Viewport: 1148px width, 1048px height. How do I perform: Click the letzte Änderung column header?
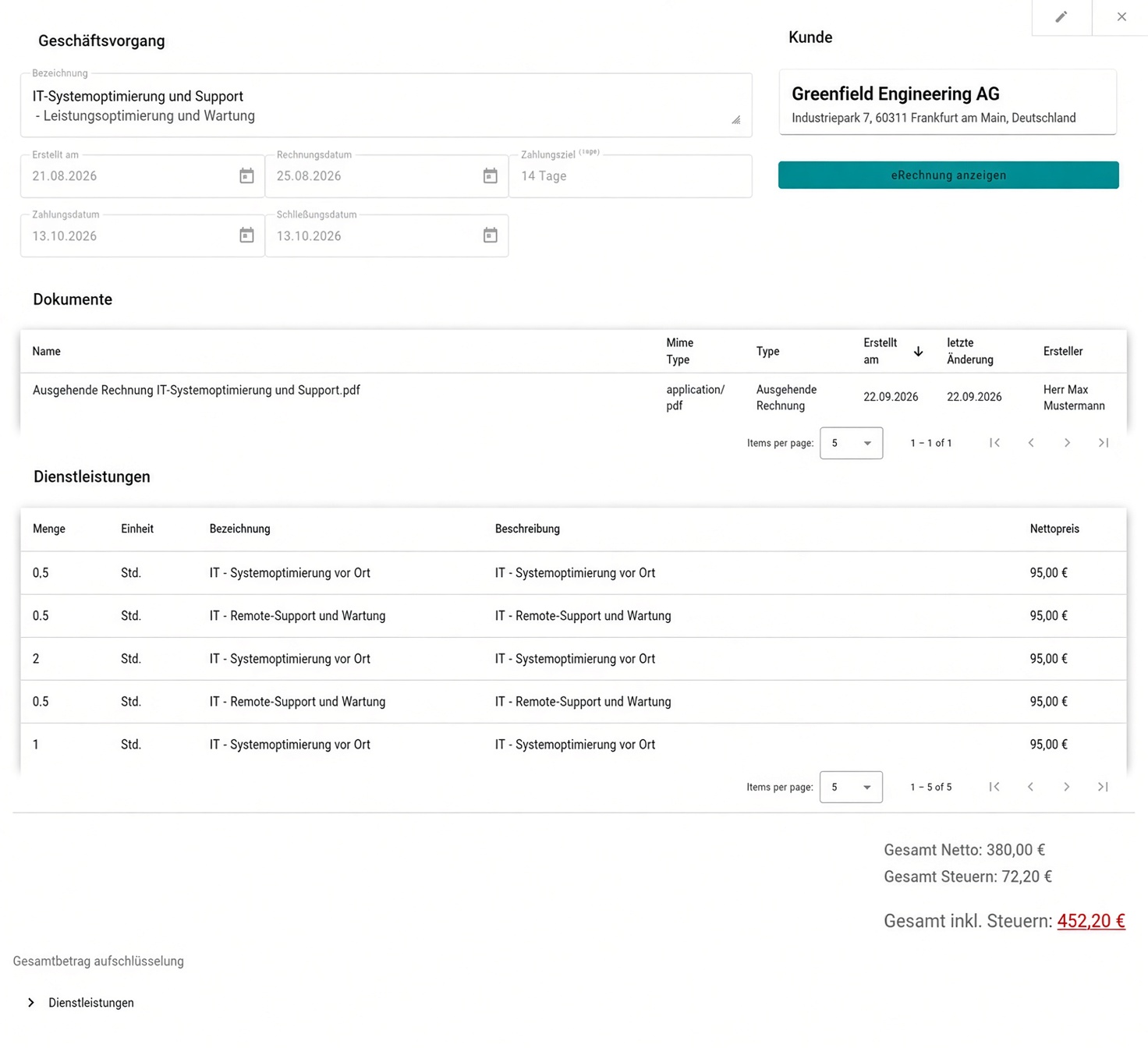tap(970, 352)
